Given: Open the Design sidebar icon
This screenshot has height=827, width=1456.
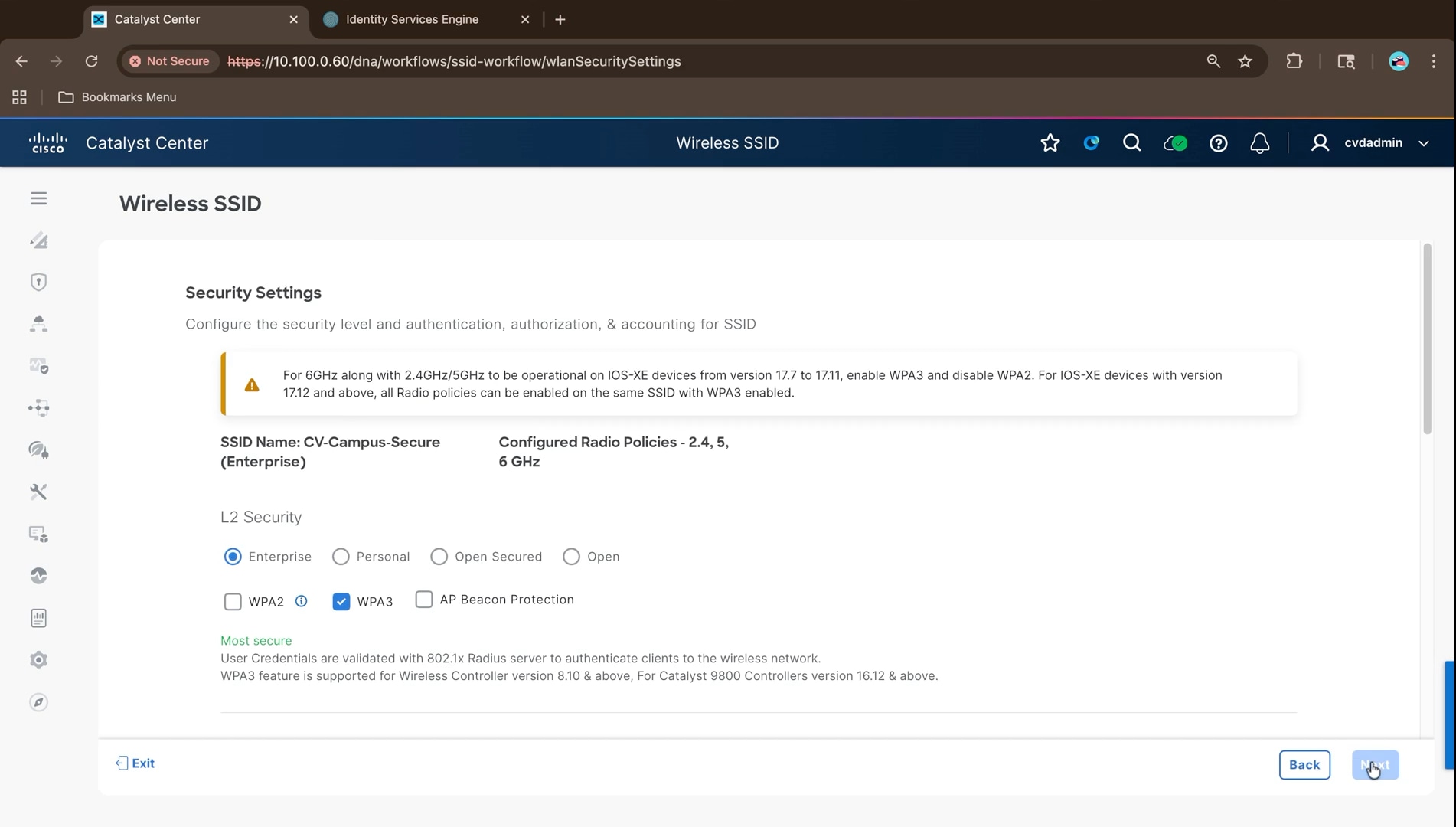Looking at the screenshot, I should (x=38, y=240).
